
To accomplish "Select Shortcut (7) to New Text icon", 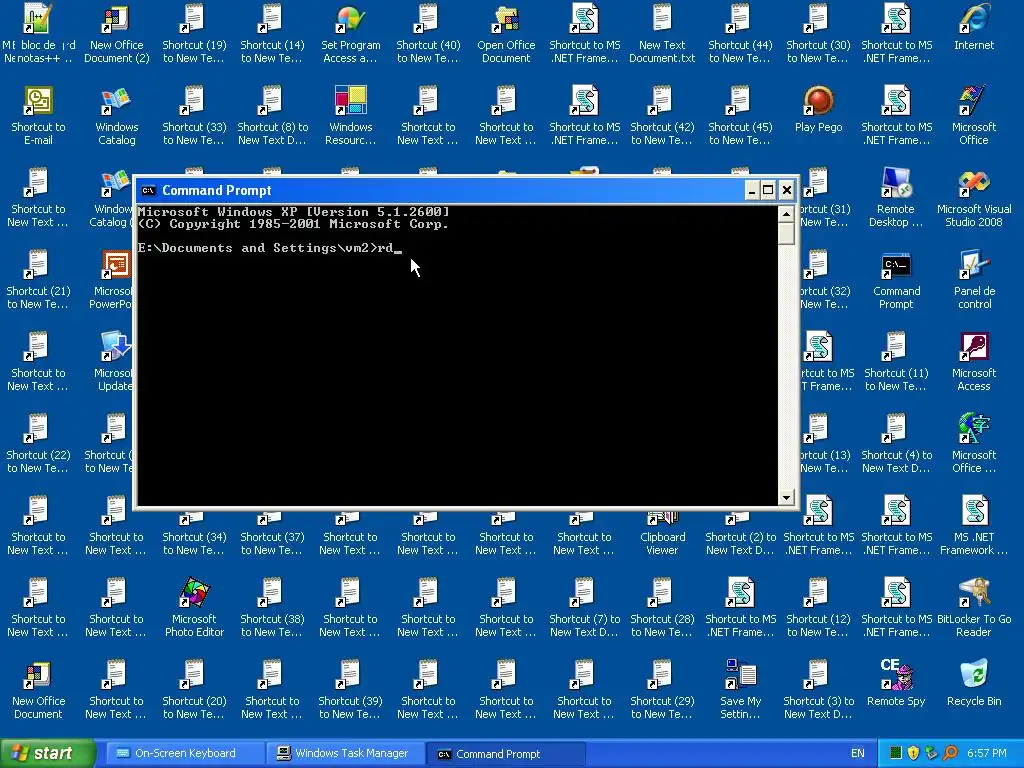I will [584, 607].
